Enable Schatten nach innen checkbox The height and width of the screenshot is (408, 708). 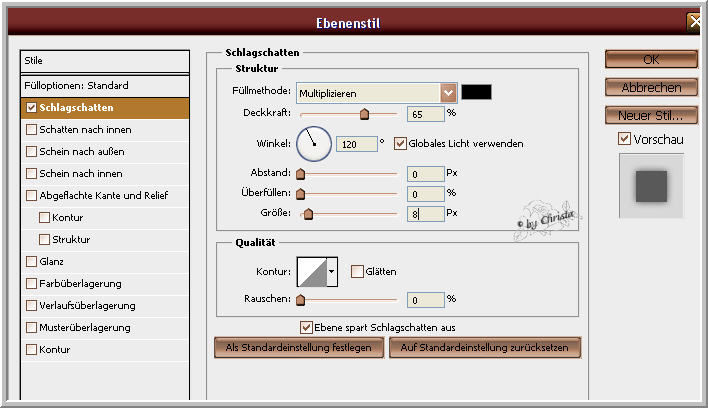point(31,130)
